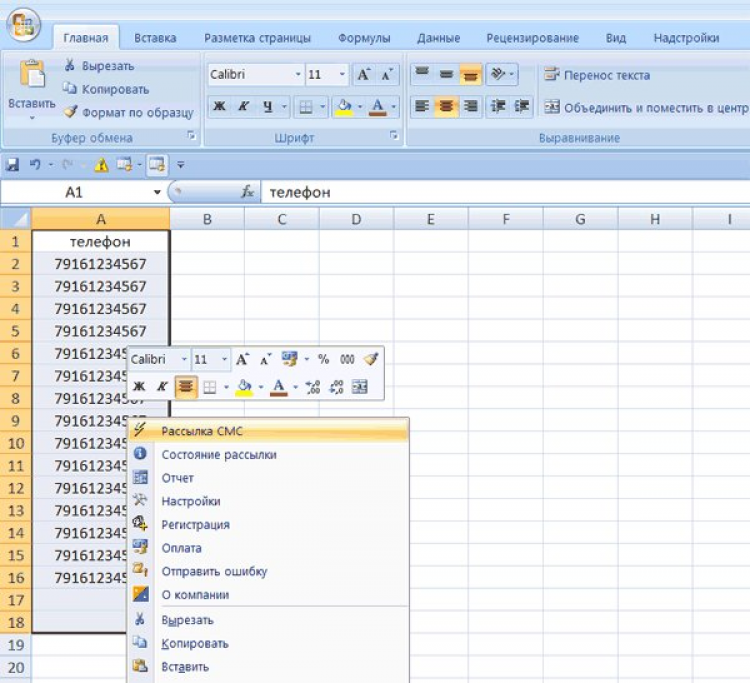Click Вырезать in the ribbon clipboard group
The image size is (750, 683).
(99, 66)
